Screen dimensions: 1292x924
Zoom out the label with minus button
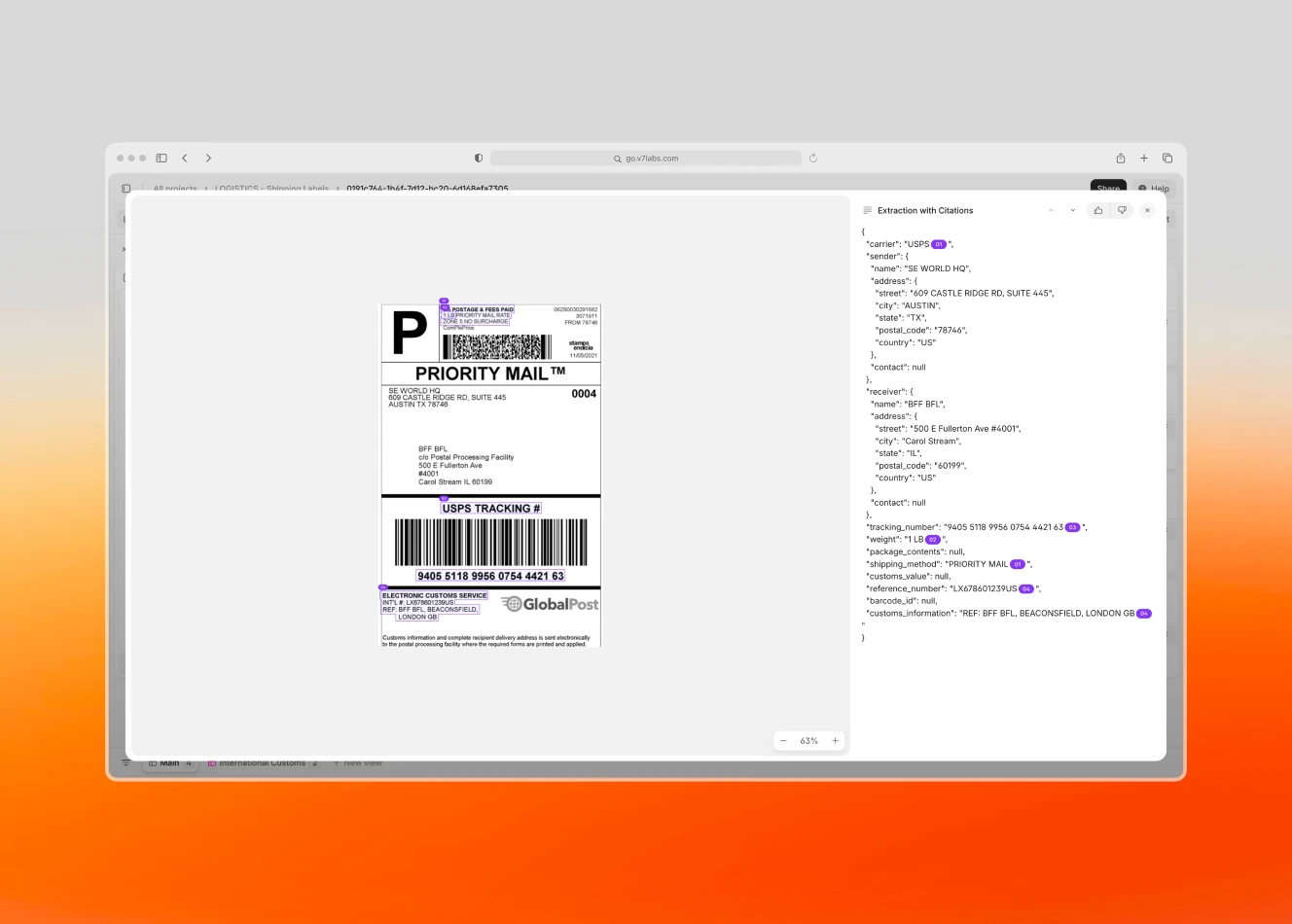(x=783, y=741)
